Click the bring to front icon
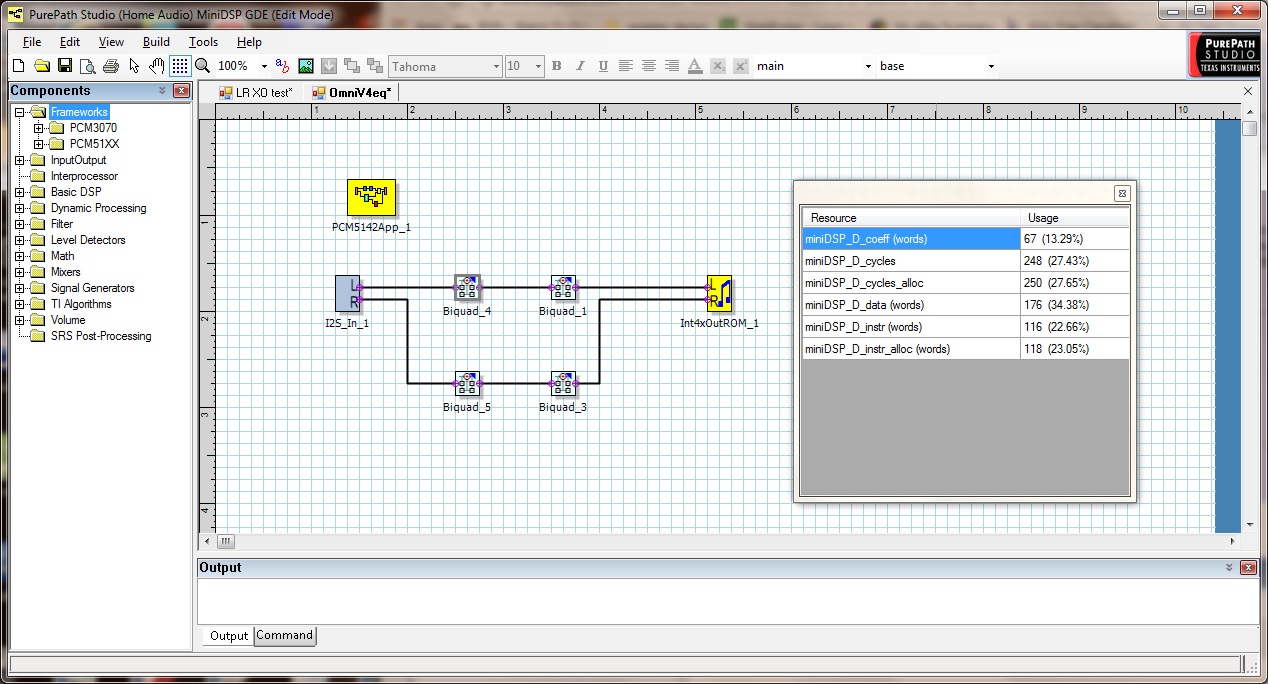This screenshot has width=1268, height=684. (x=352, y=66)
